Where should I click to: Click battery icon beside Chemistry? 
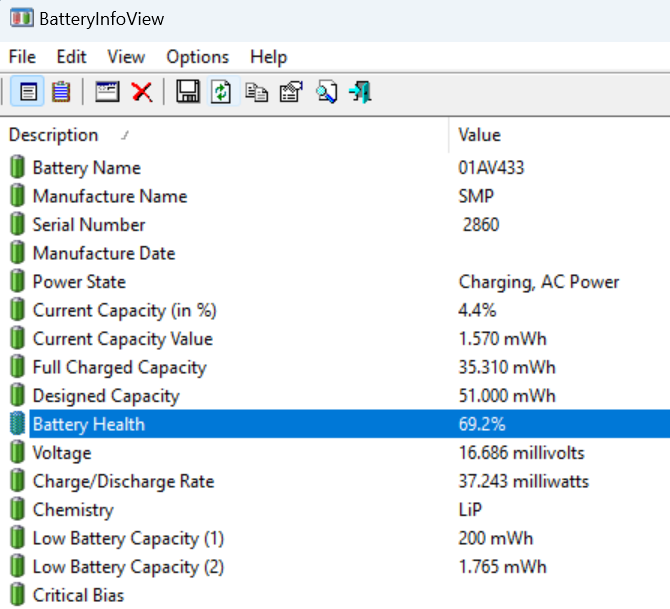coord(17,509)
